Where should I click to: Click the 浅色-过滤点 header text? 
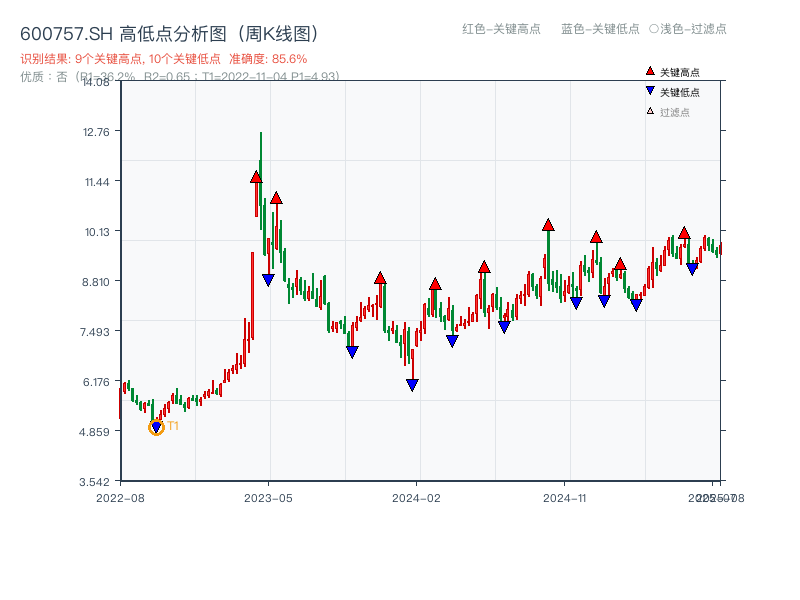pos(693,29)
